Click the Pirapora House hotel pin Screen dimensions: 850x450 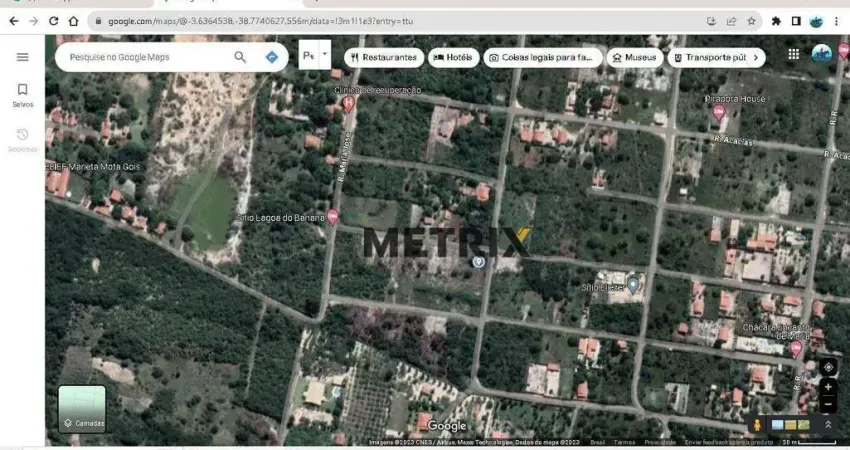[x=719, y=112]
